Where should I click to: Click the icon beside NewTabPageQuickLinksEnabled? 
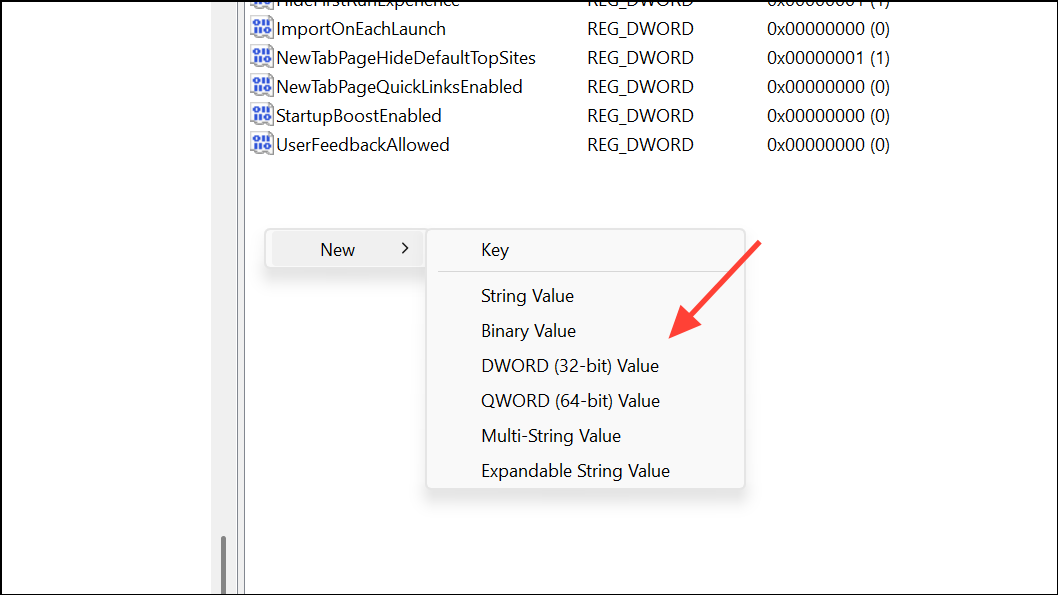click(261, 86)
